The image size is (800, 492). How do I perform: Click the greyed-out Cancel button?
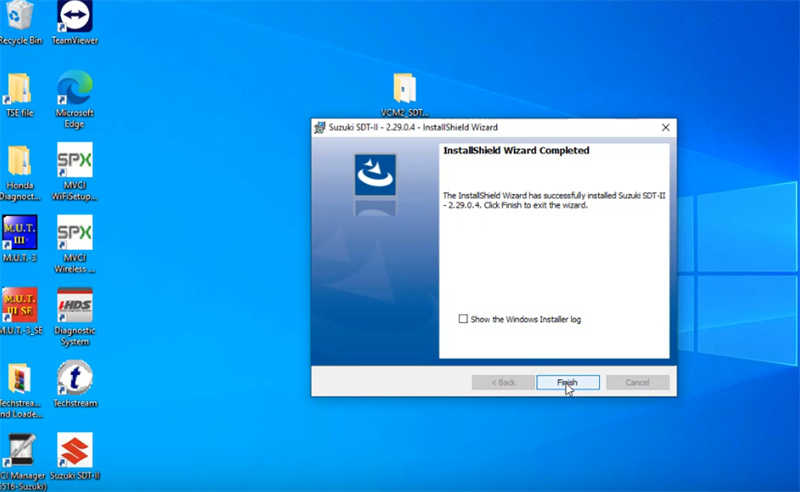click(x=638, y=382)
